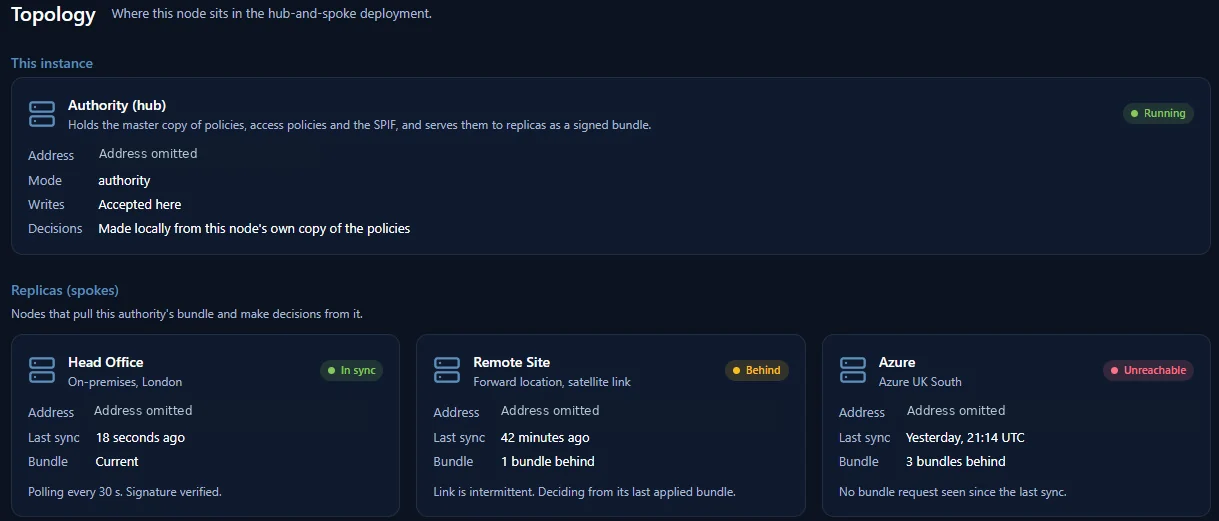This screenshot has height=521, width=1219.
Task: Click the green Running status badge
Action: click(x=1158, y=113)
